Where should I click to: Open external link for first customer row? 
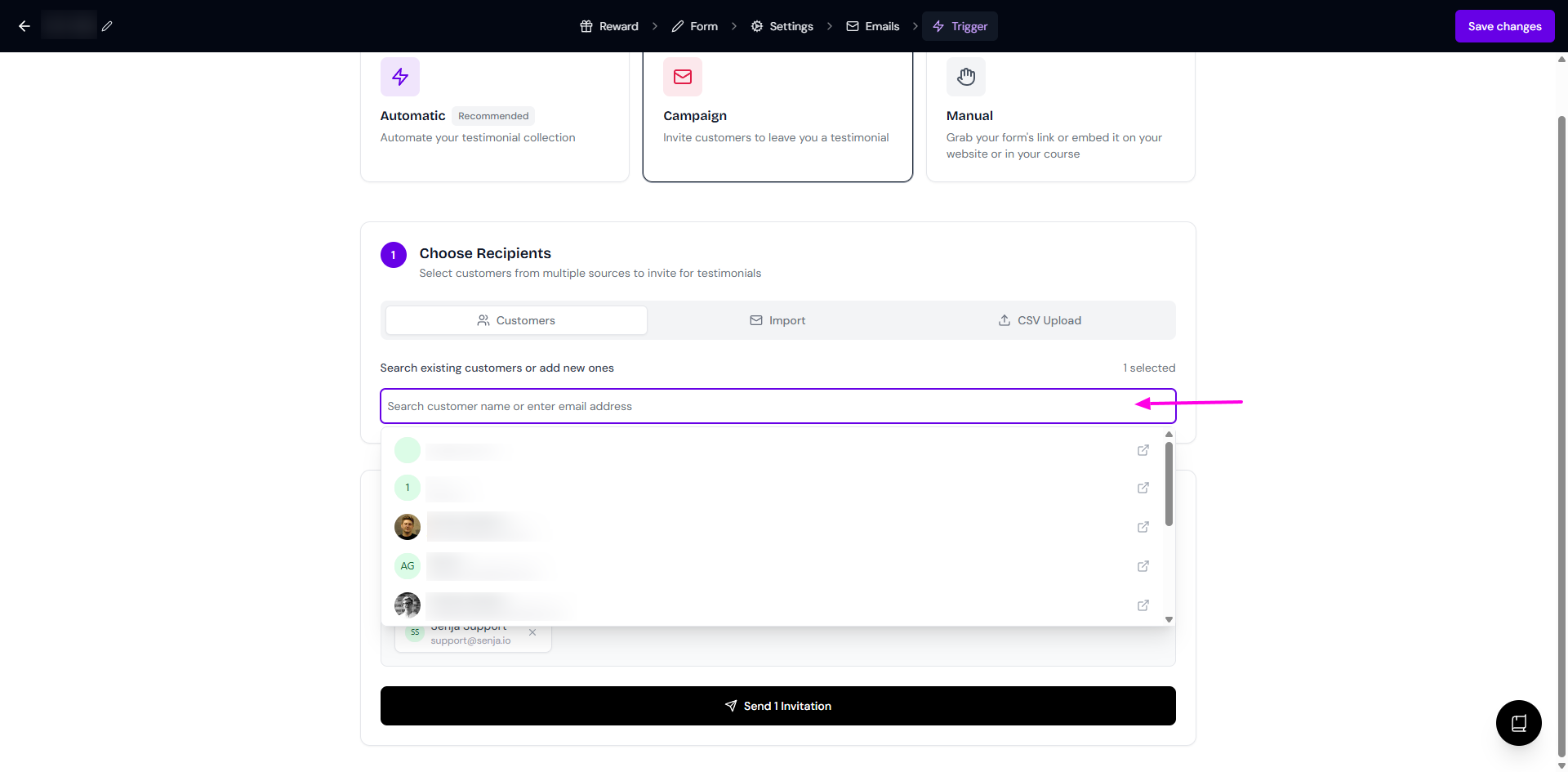[x=1143, y=450]
